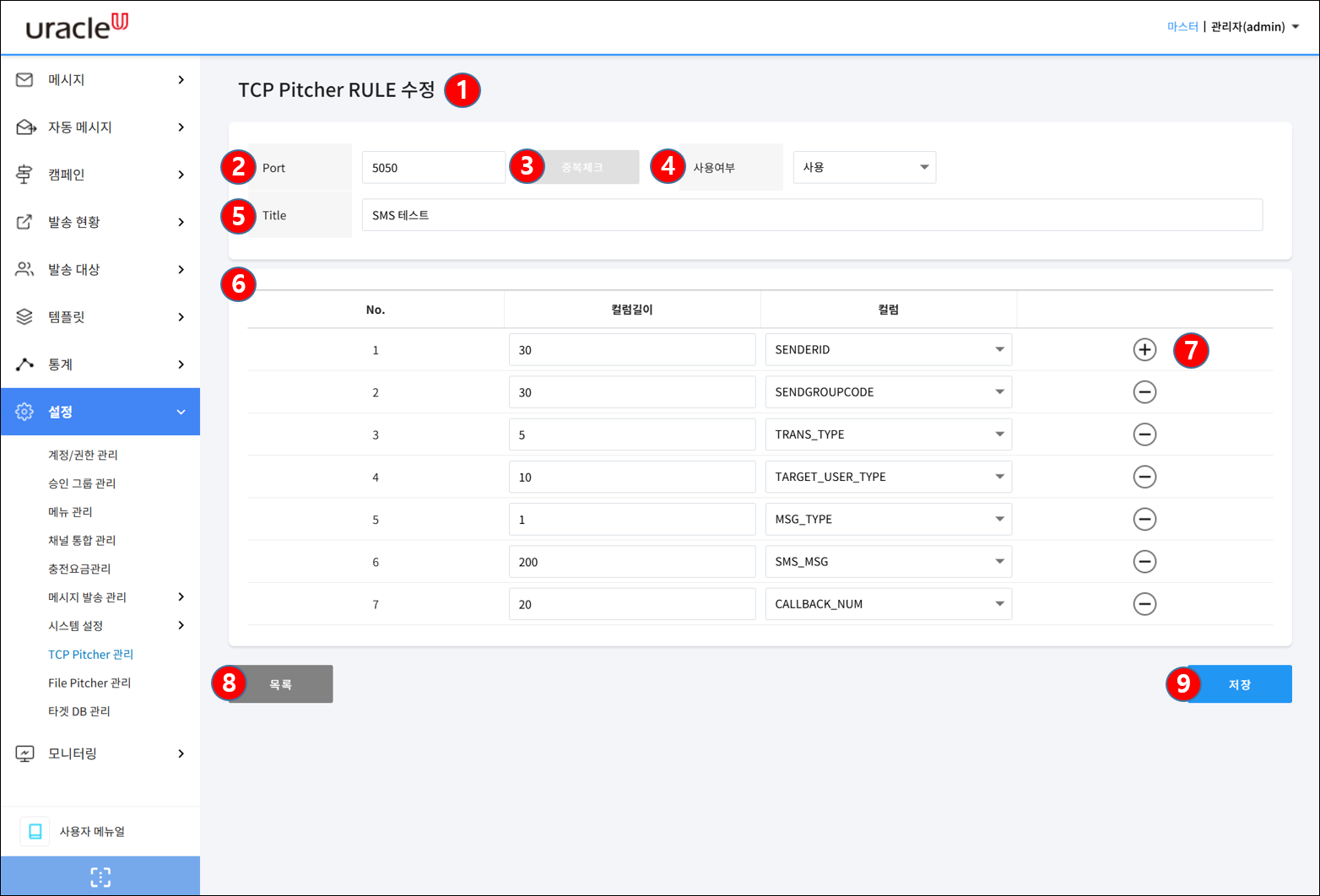Open 승인 그룹 관리 submenu item
Viewport: 1320px width, 896px height.
point(82,483)
